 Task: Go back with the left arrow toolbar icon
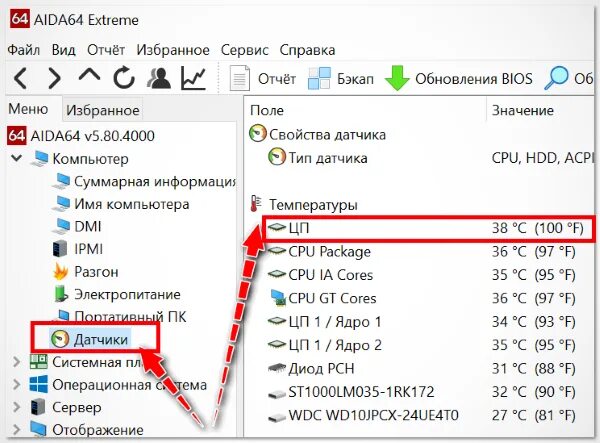point(20,78)
